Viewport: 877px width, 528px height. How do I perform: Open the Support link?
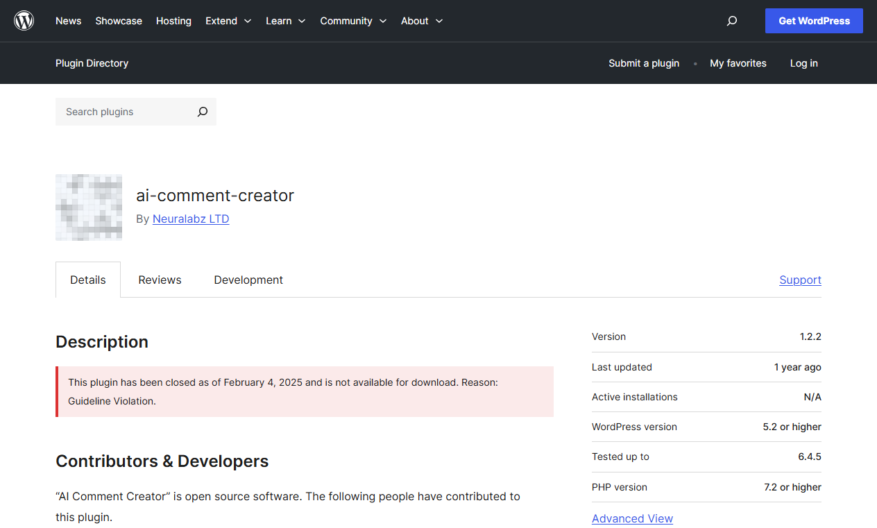[x=800, y=280]
